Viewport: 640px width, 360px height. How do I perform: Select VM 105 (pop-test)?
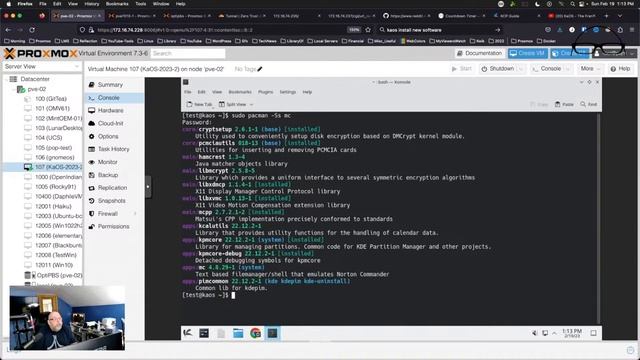[53, 148]
